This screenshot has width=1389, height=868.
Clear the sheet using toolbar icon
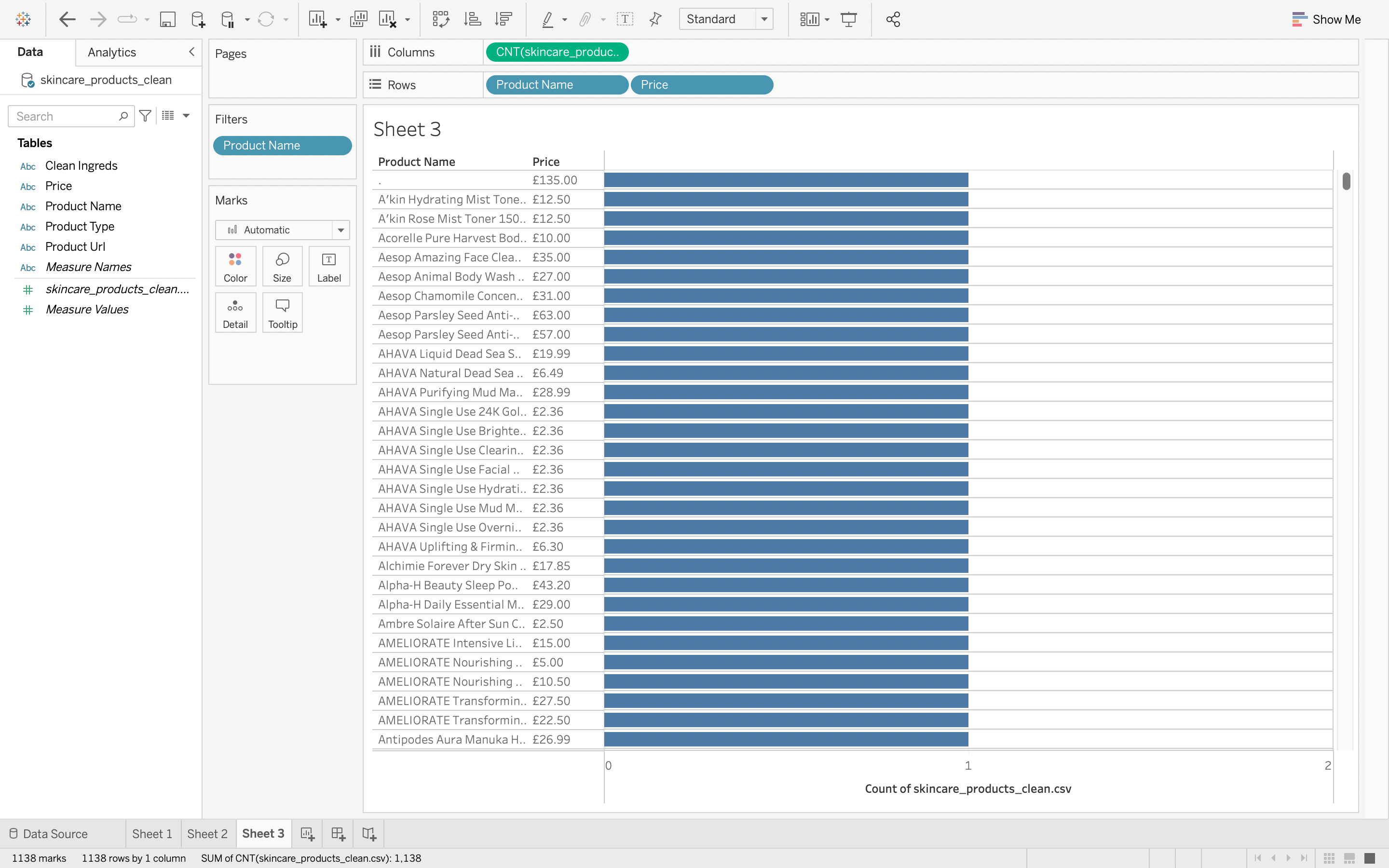[387, 19]
